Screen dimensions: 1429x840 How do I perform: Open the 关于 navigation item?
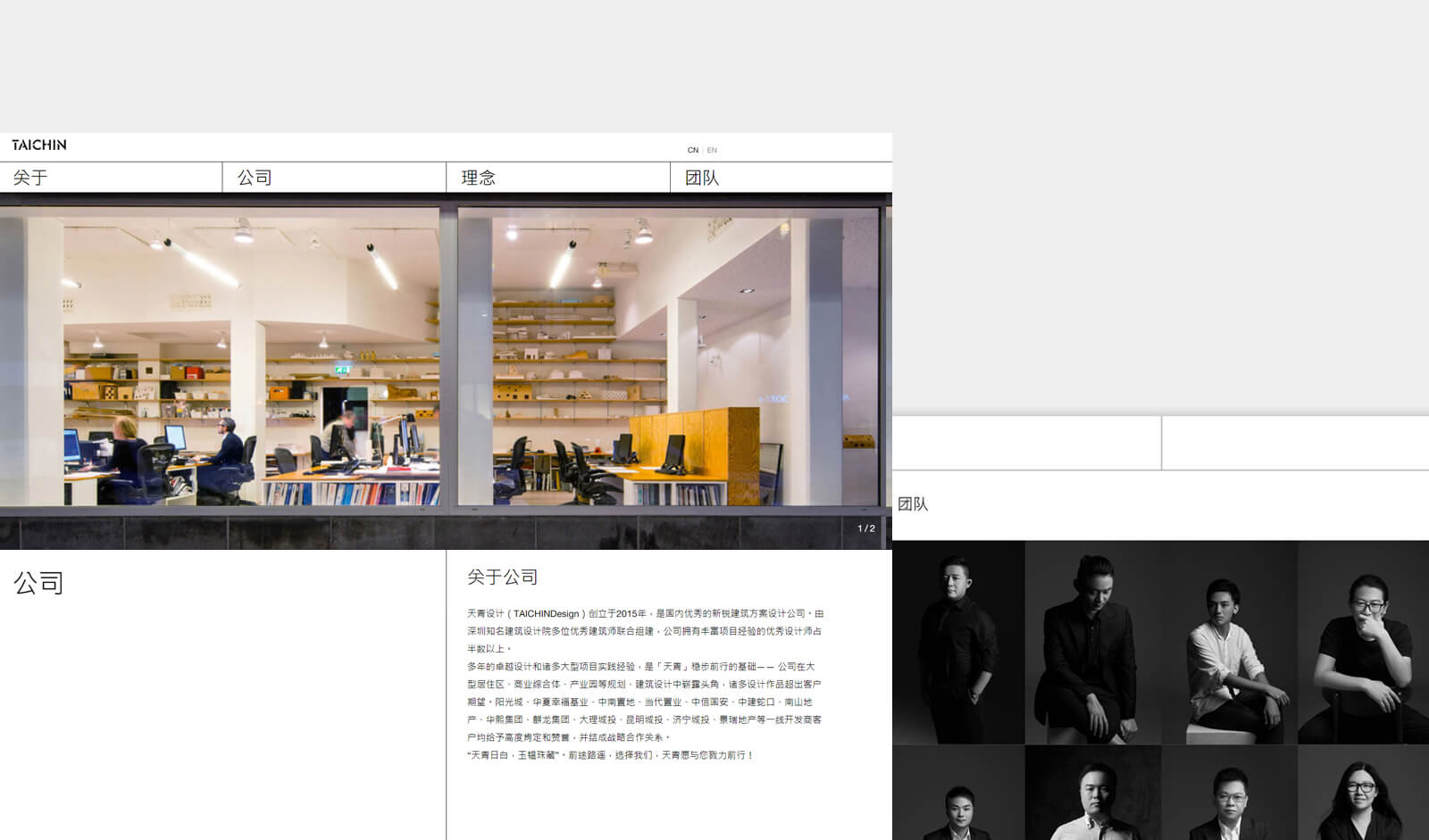30,178
